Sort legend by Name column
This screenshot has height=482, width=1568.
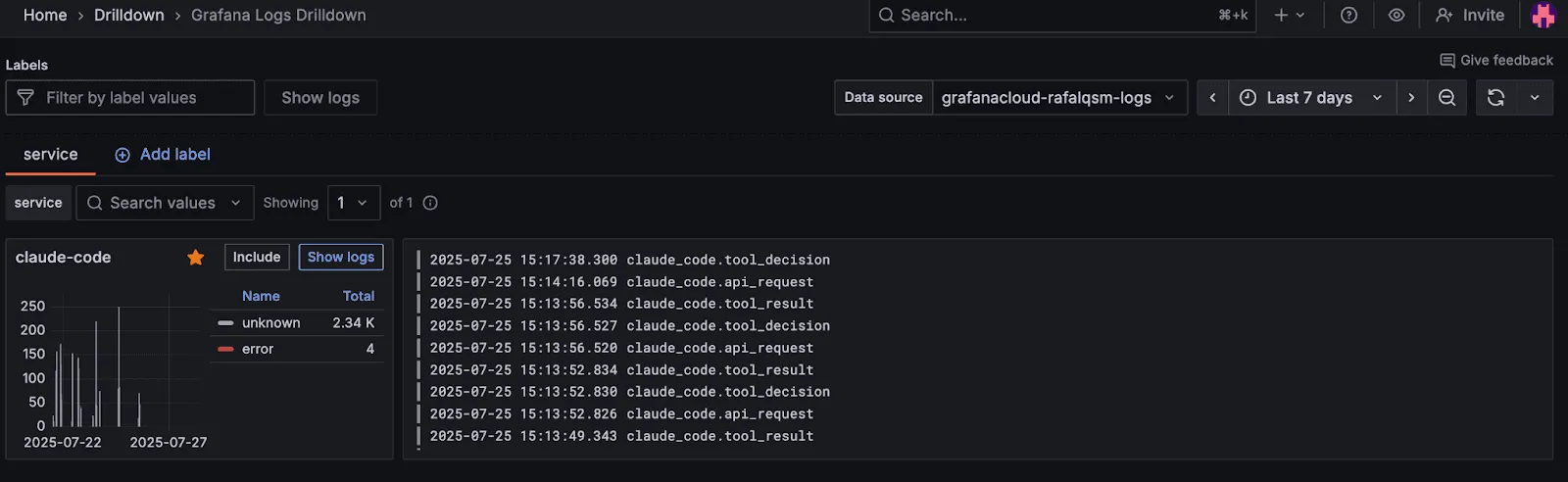[261, 295]
